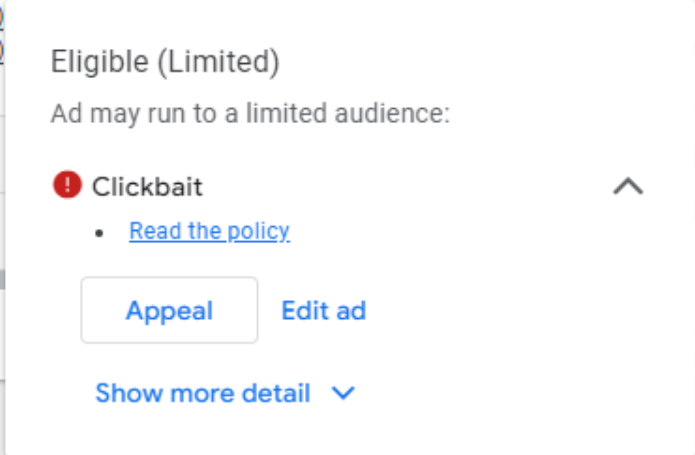Click the word 'Appeal' inside the outlined button
Image resolution: width=695 pixels, height=455 pixels.
pyautogui.click(x=169, y=311)
